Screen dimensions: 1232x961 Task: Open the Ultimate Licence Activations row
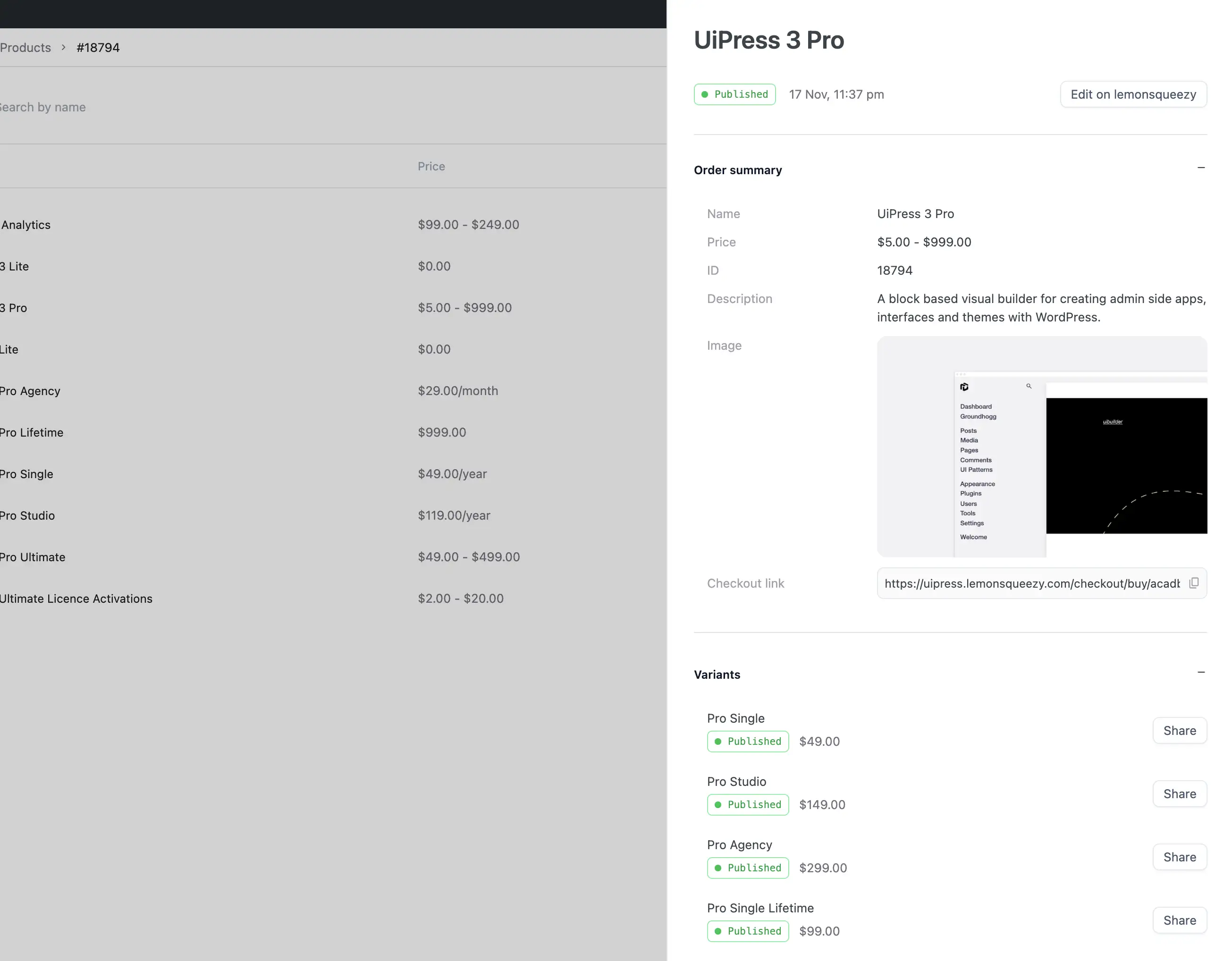pyautogui.click(x=76, y=599)
